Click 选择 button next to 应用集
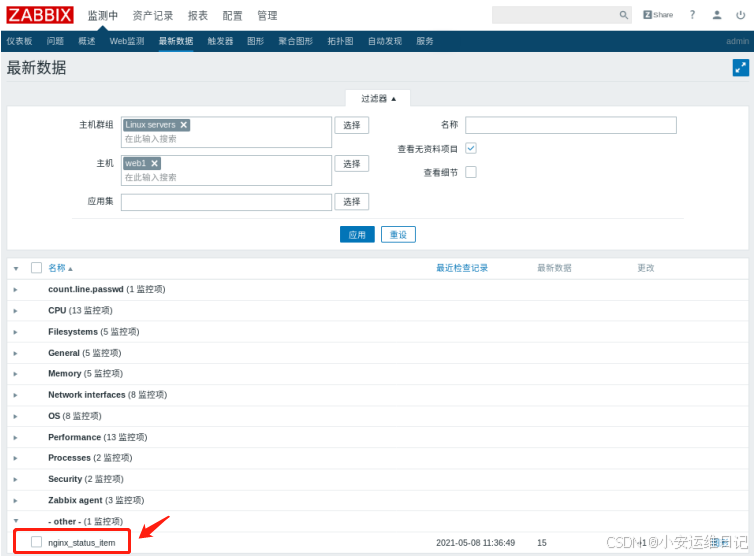Image resolution: width=755 pixels, height=556 pixels. [351, 202]
